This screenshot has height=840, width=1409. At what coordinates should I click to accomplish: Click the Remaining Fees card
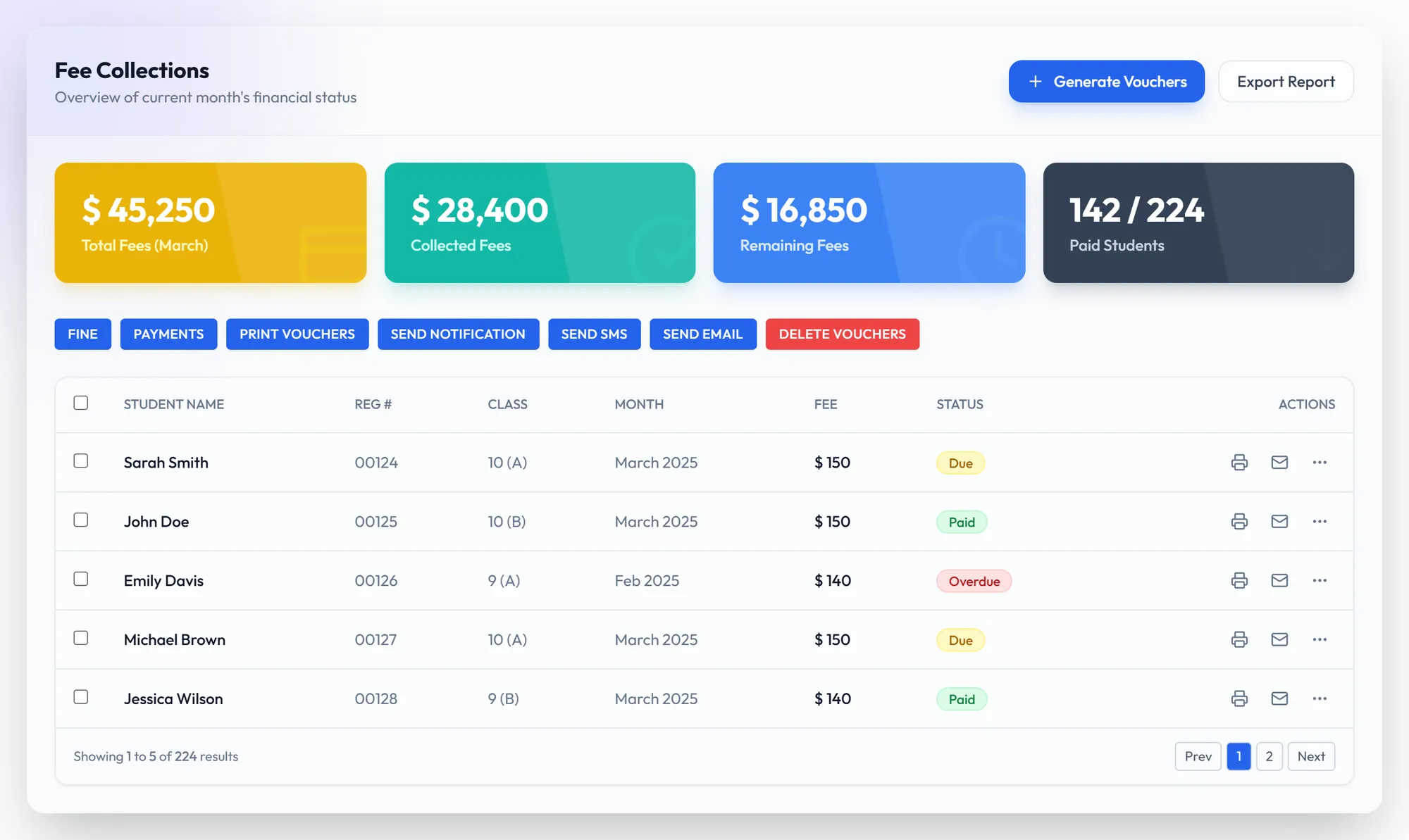click(869, 223)
